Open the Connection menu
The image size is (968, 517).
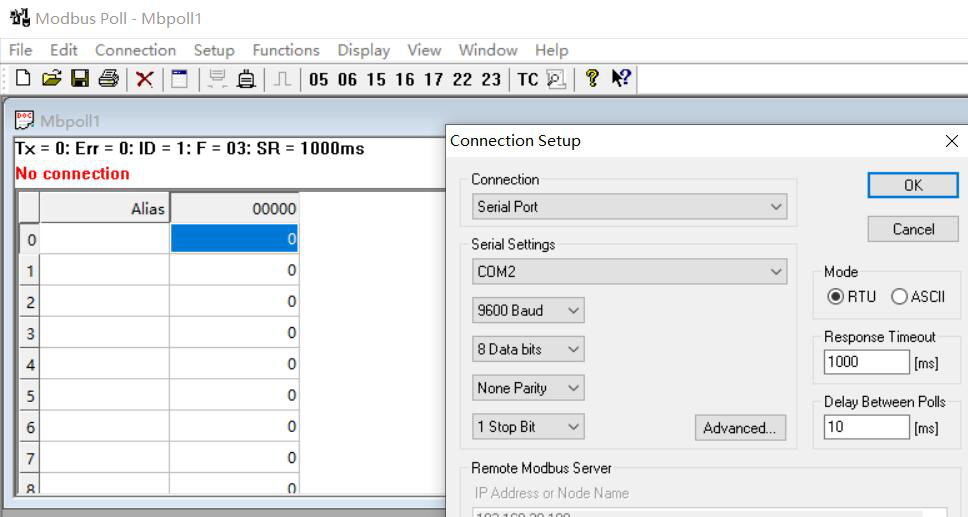[x=135, y=50]
